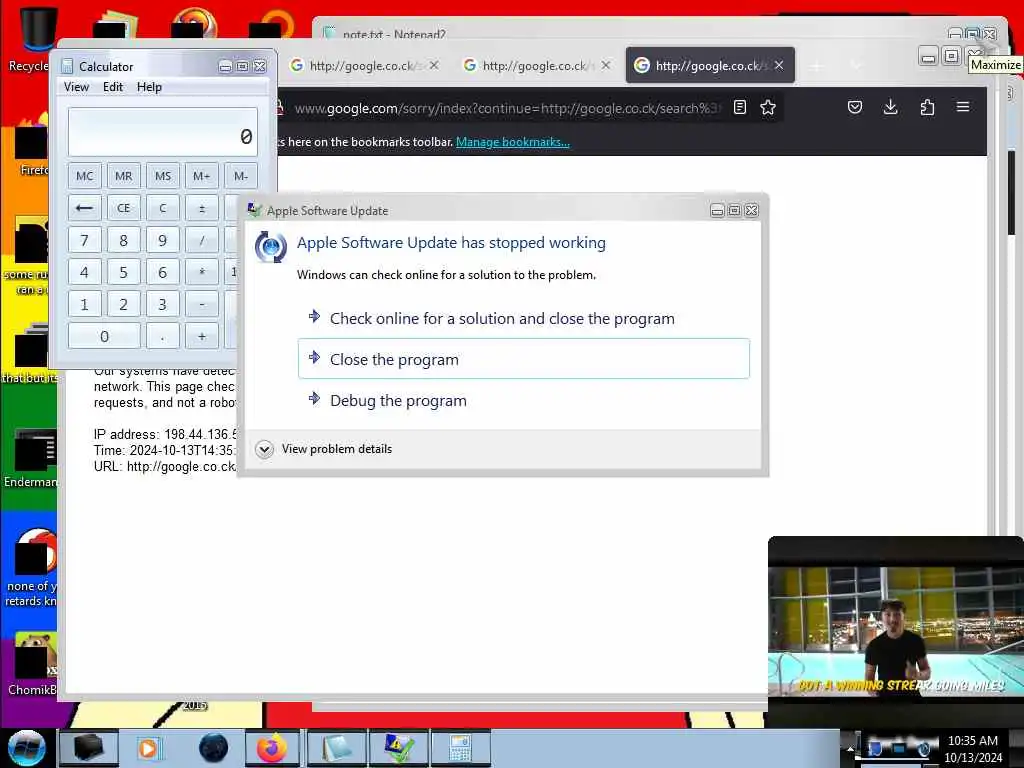Open the Enderman desktop icon
Viewport: 1024px width, 768px height.
click(31, 457)
